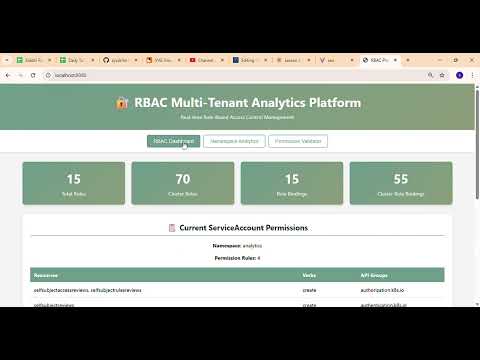Open the tab search dropdown arrow
This screenshot has width=480, height=360.
click(6, 60)
